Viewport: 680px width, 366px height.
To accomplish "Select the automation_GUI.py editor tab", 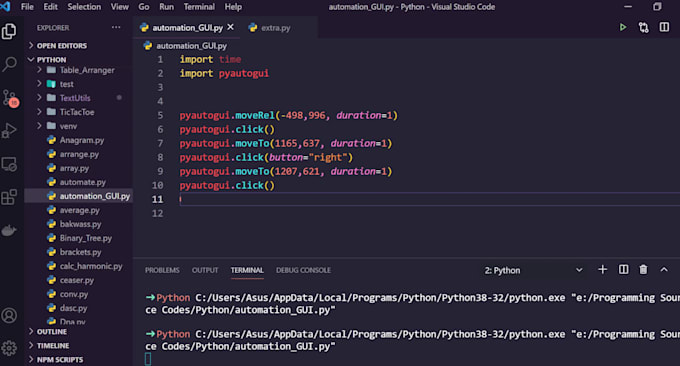I will 187,28.
